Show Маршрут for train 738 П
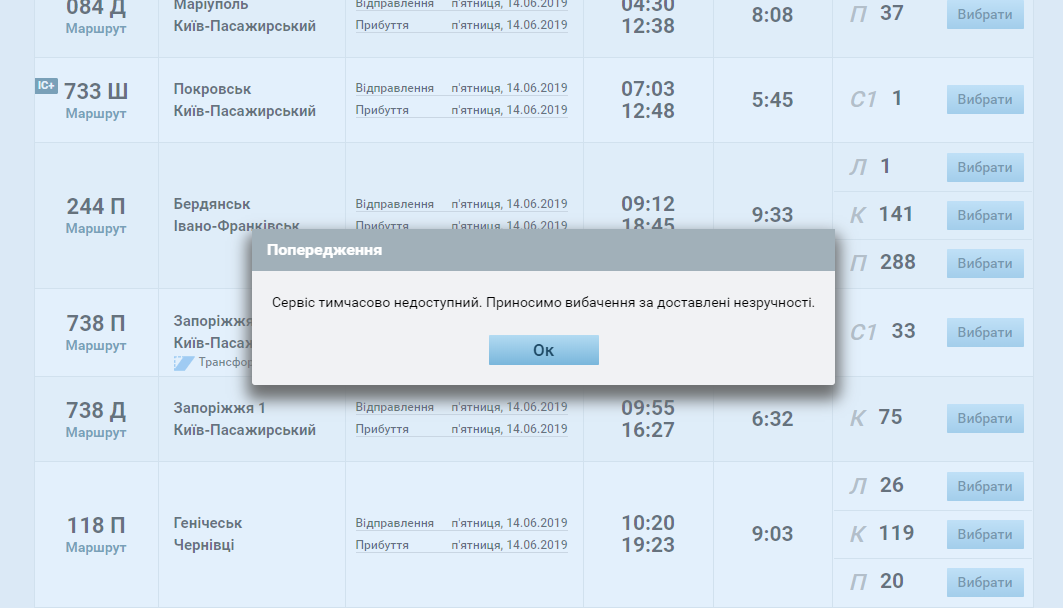Screen dimensions: 1063x608 coord(96,346)
